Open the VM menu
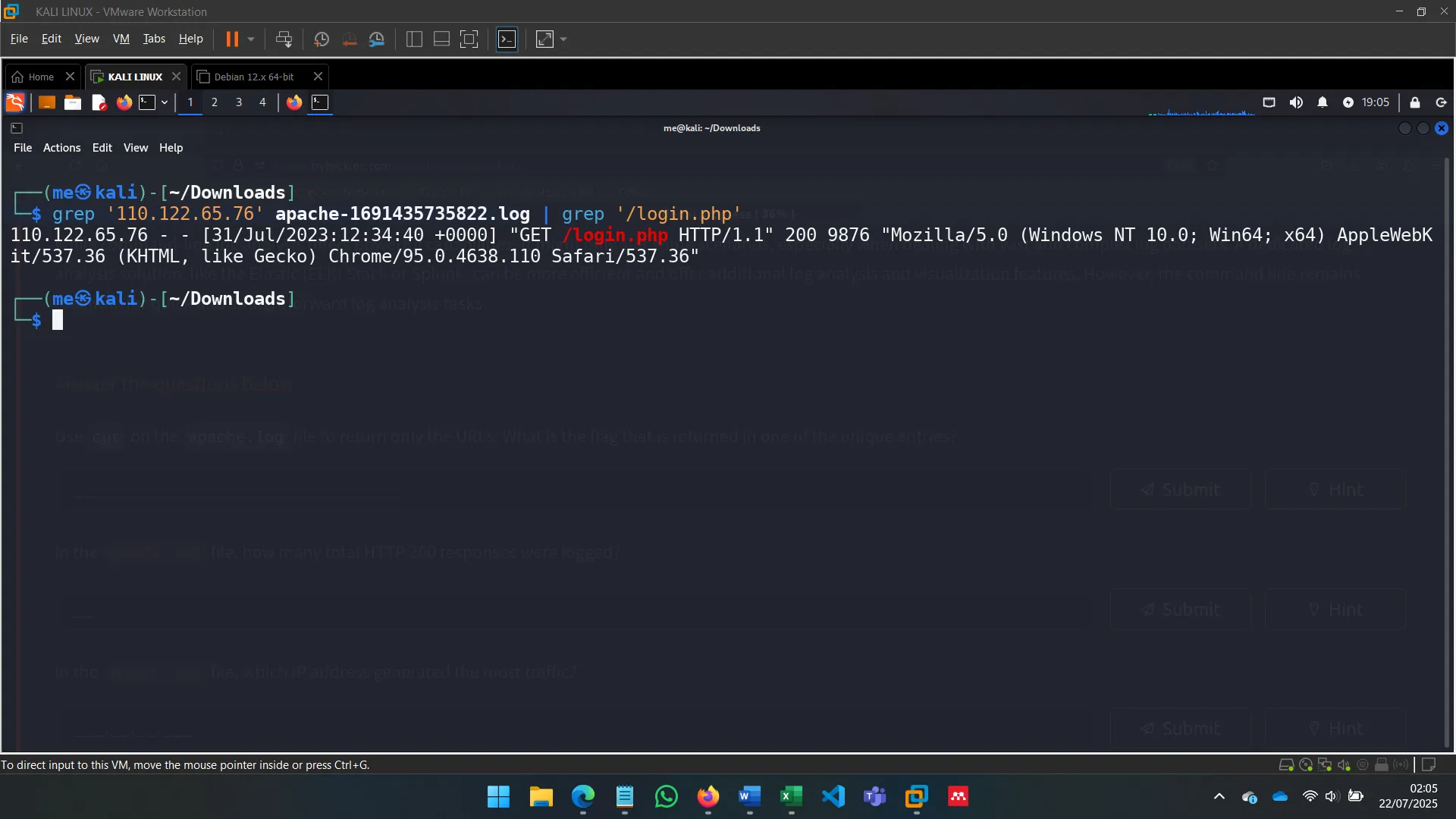This screenshot has height=819, width=1456. tap(121, 39)
